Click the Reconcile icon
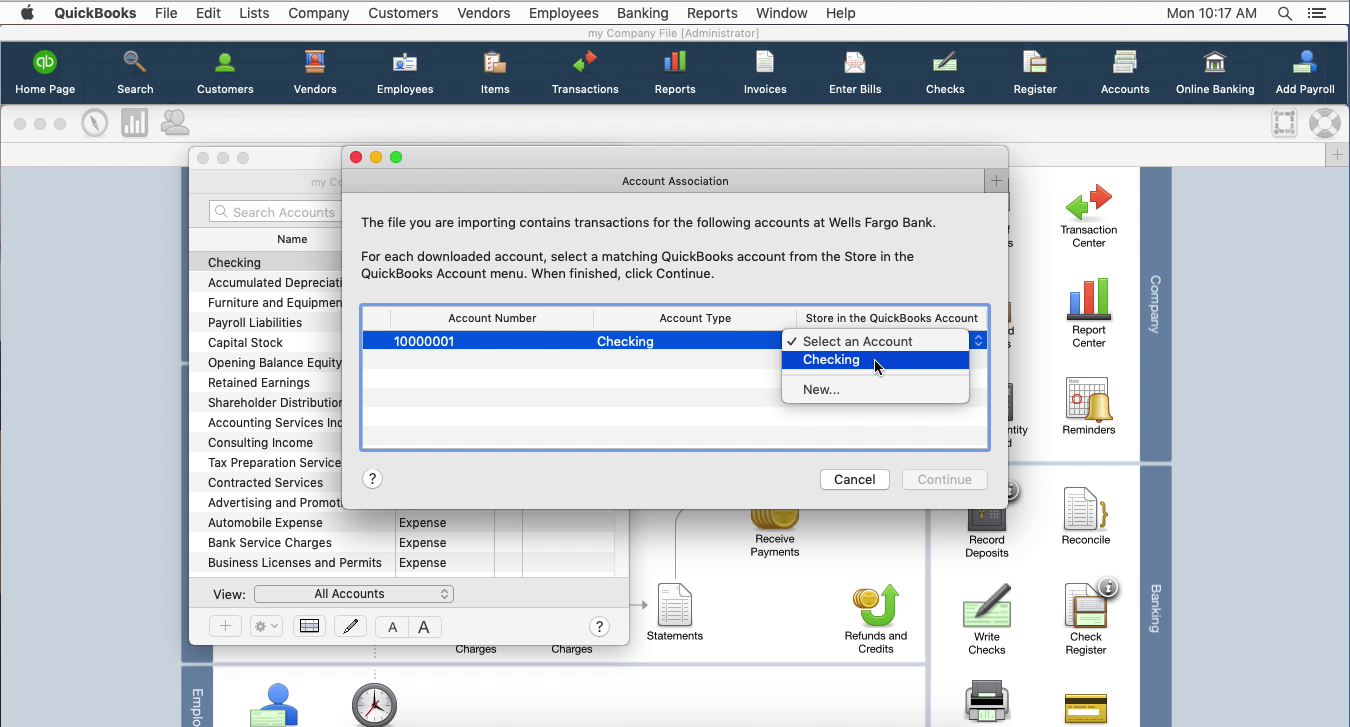This screenshot has height=727, width=1350. click(1086, 516)
